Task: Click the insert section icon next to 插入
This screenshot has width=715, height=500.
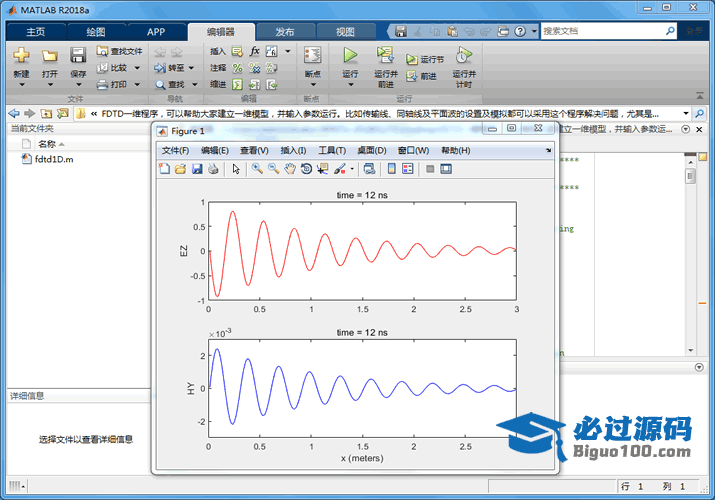Action: [x=237, y=51]
